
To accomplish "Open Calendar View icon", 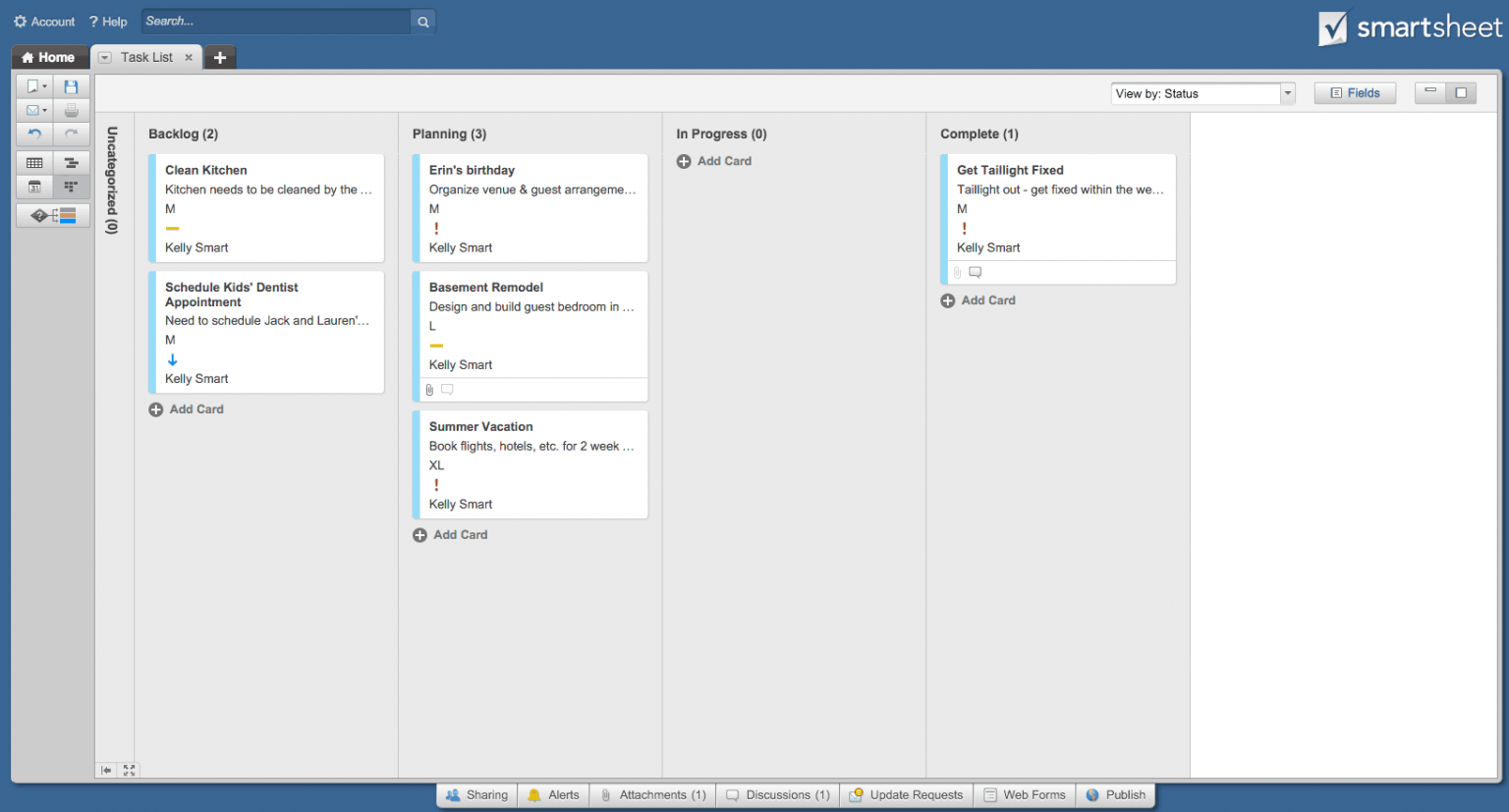I will point(34,187).
